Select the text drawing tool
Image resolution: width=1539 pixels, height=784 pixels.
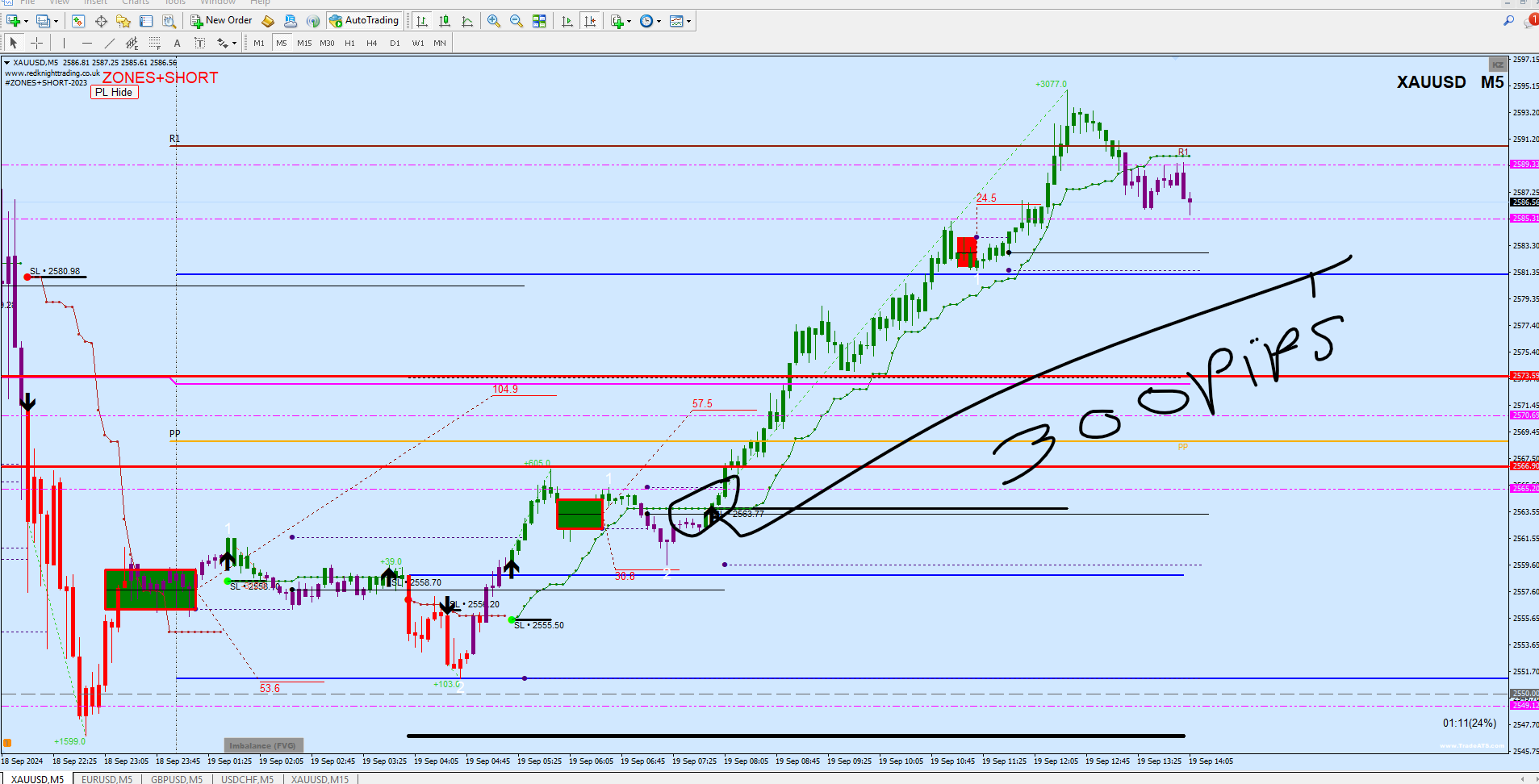(177, 43)
